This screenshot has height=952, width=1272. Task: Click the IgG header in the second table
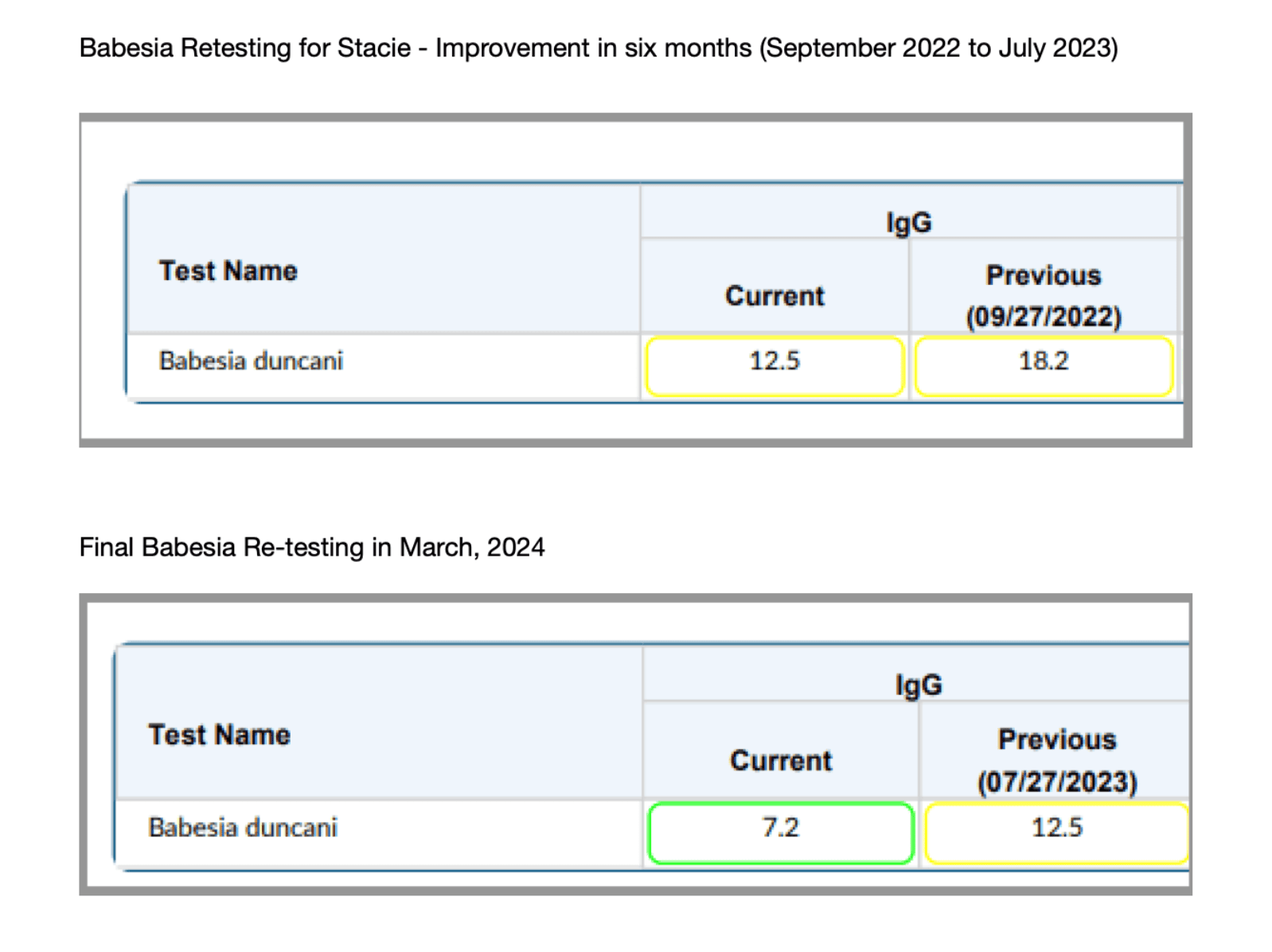[918, 685]
